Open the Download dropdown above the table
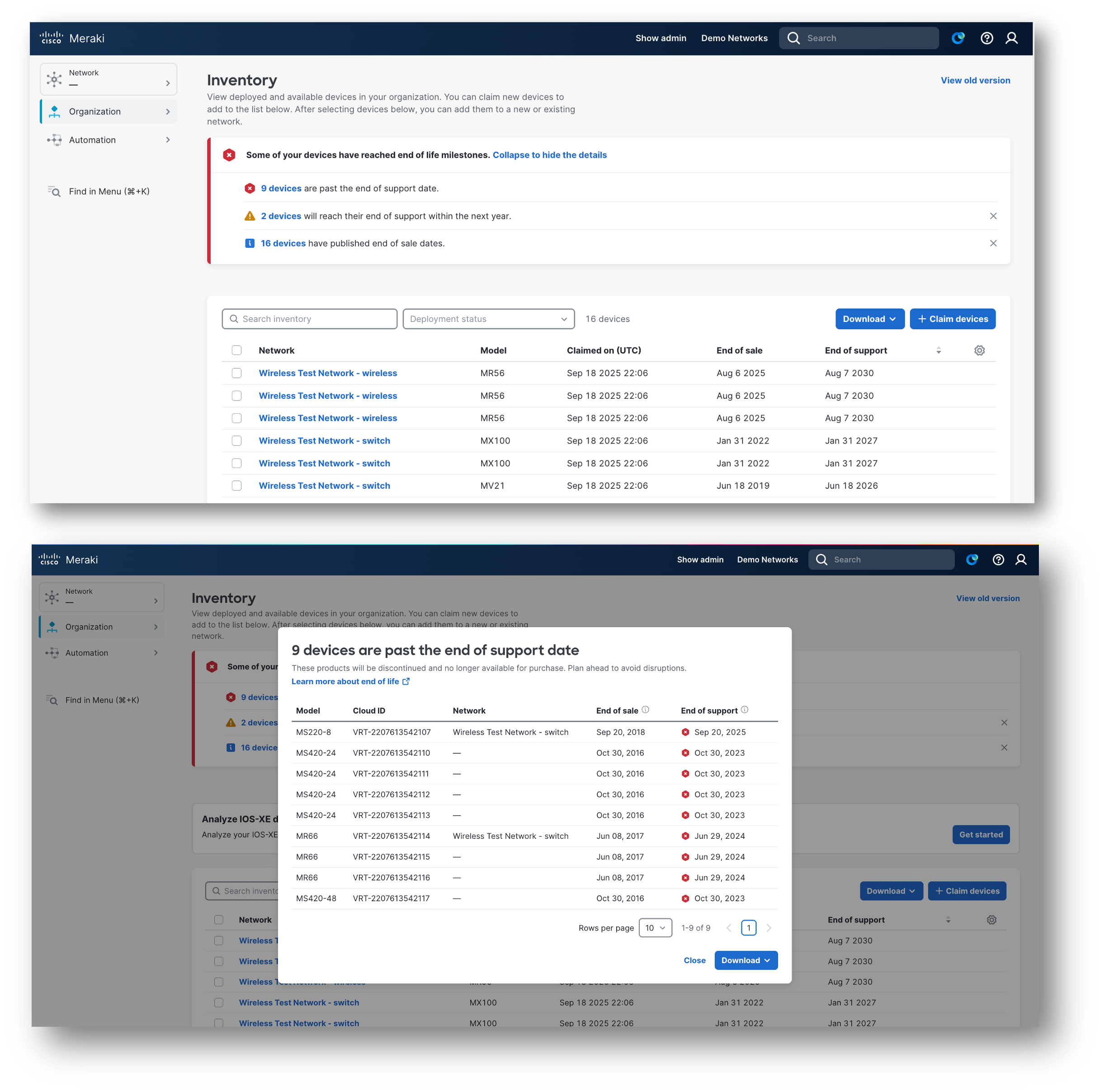Viewport: 1104px width, 1092px height. tap(869, 319)
